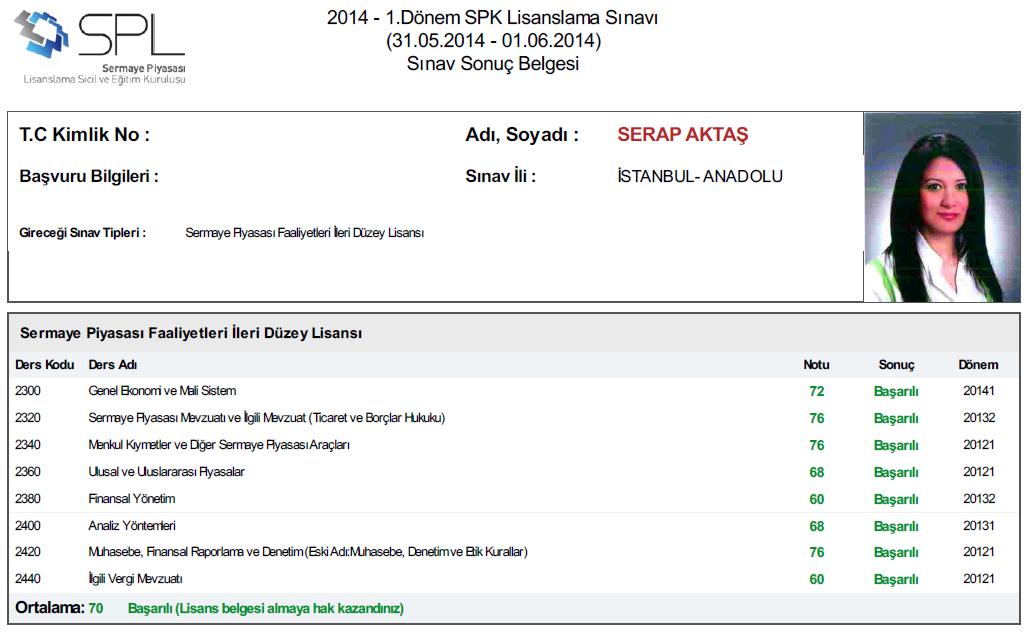This screenshot has width=1033, height=636.
Task: Click 'Başarılı' result in the Finansal Yönetim row
Action: point(896,500)
